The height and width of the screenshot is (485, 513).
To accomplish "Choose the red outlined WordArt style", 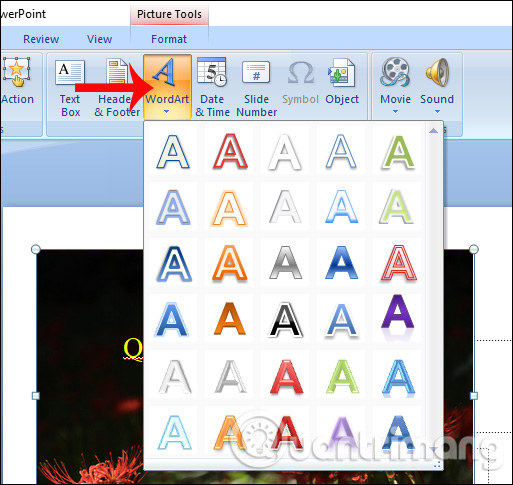I will coord(230,151).
